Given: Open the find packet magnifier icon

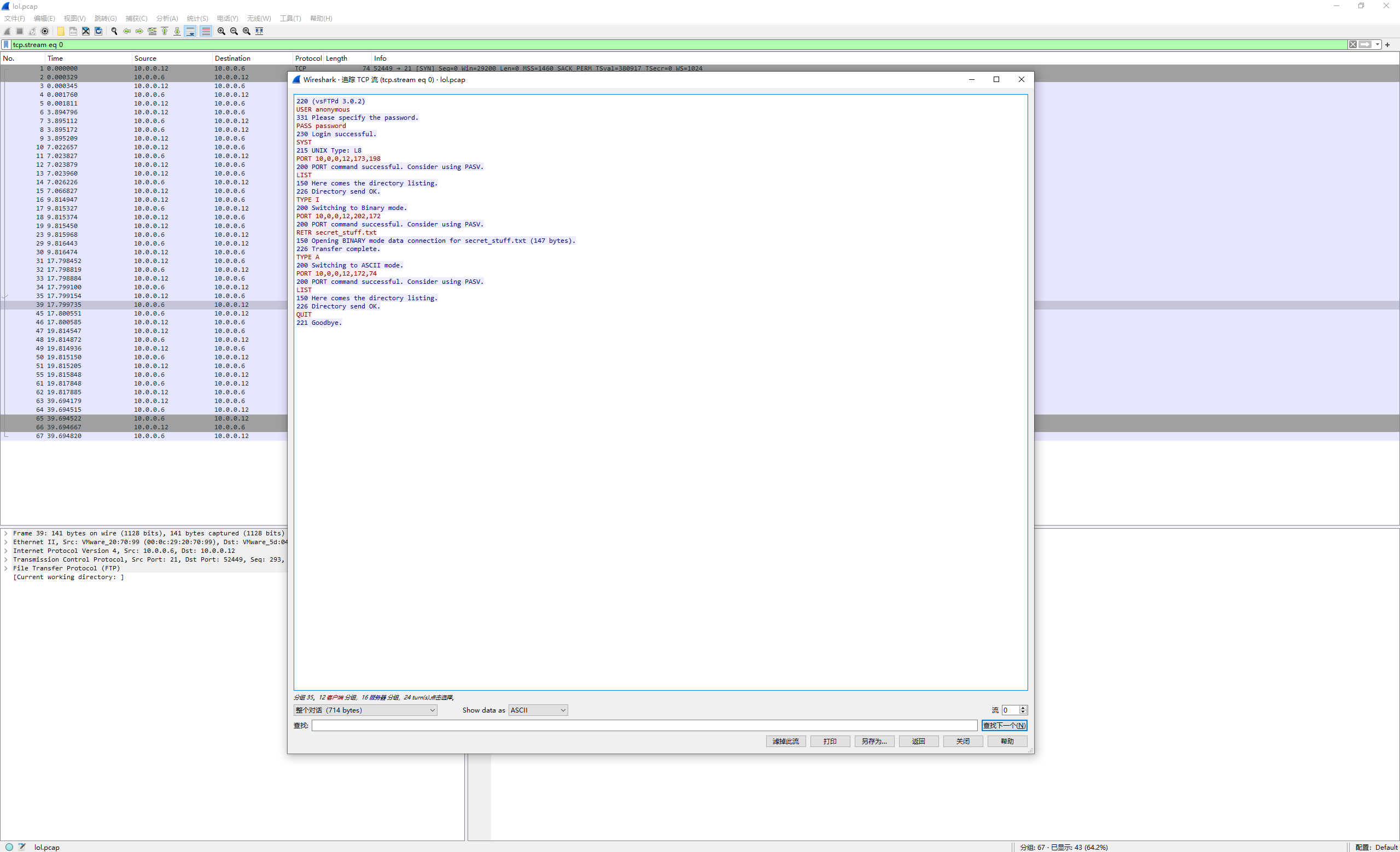Looking at the screenshot, I should coord(114,31).
